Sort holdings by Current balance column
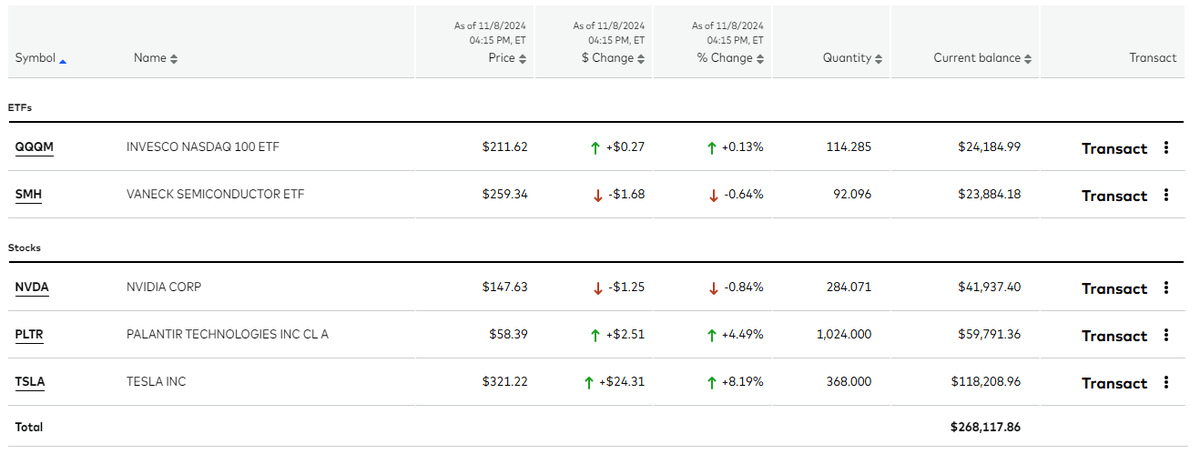The image size is (1200, 464). (984, 58)
